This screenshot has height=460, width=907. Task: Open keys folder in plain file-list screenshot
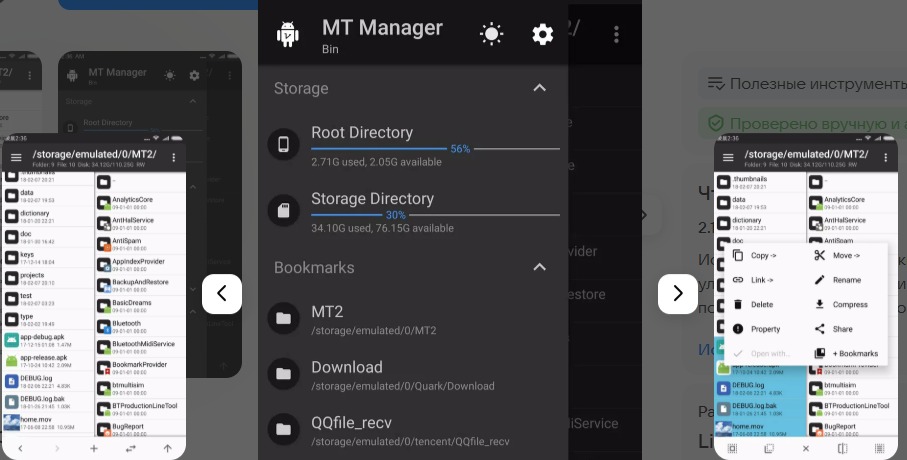(x=48, y=258)
